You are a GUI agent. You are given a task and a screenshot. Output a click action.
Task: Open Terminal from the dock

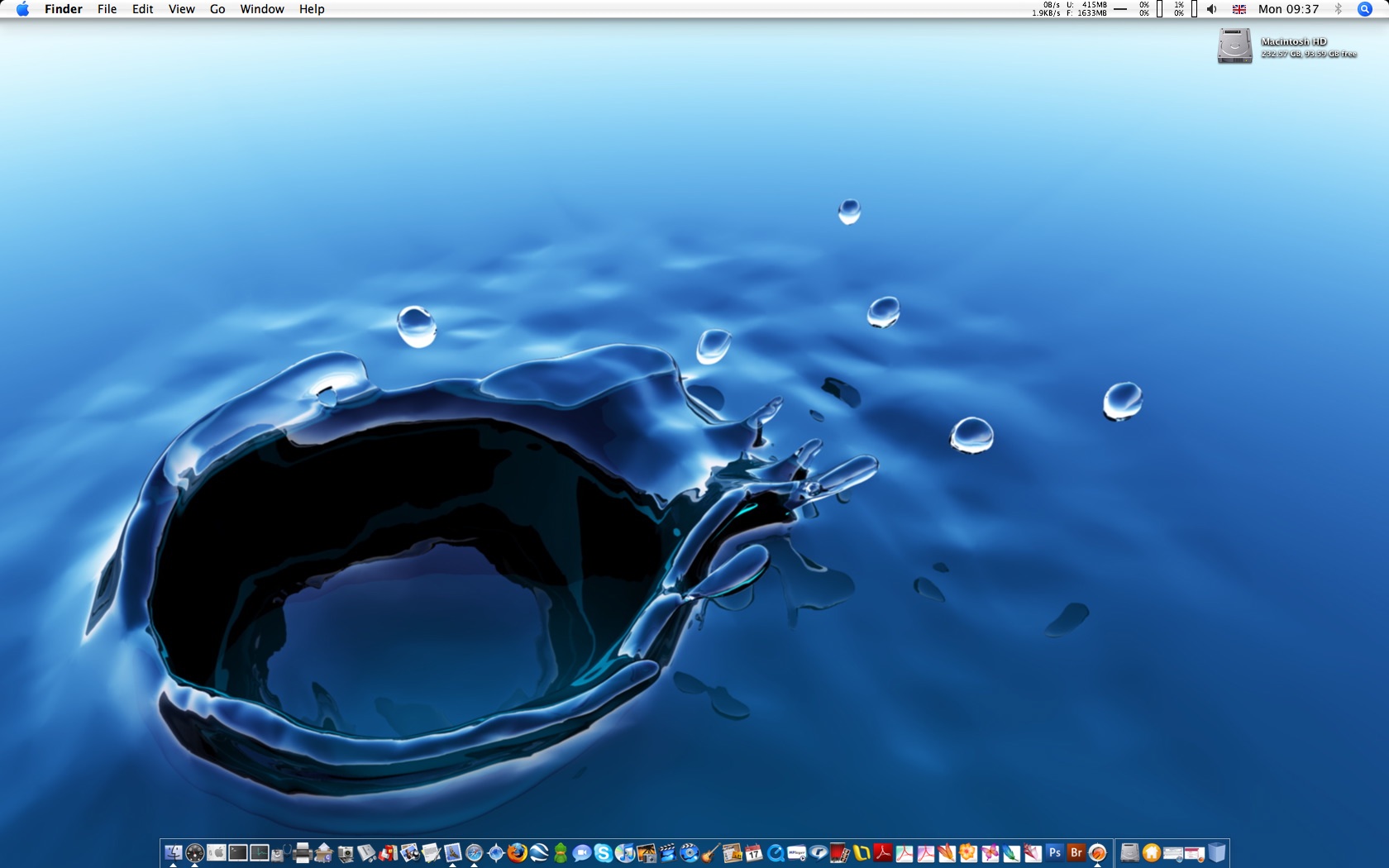pyautogui.click(x=238, y=852)
